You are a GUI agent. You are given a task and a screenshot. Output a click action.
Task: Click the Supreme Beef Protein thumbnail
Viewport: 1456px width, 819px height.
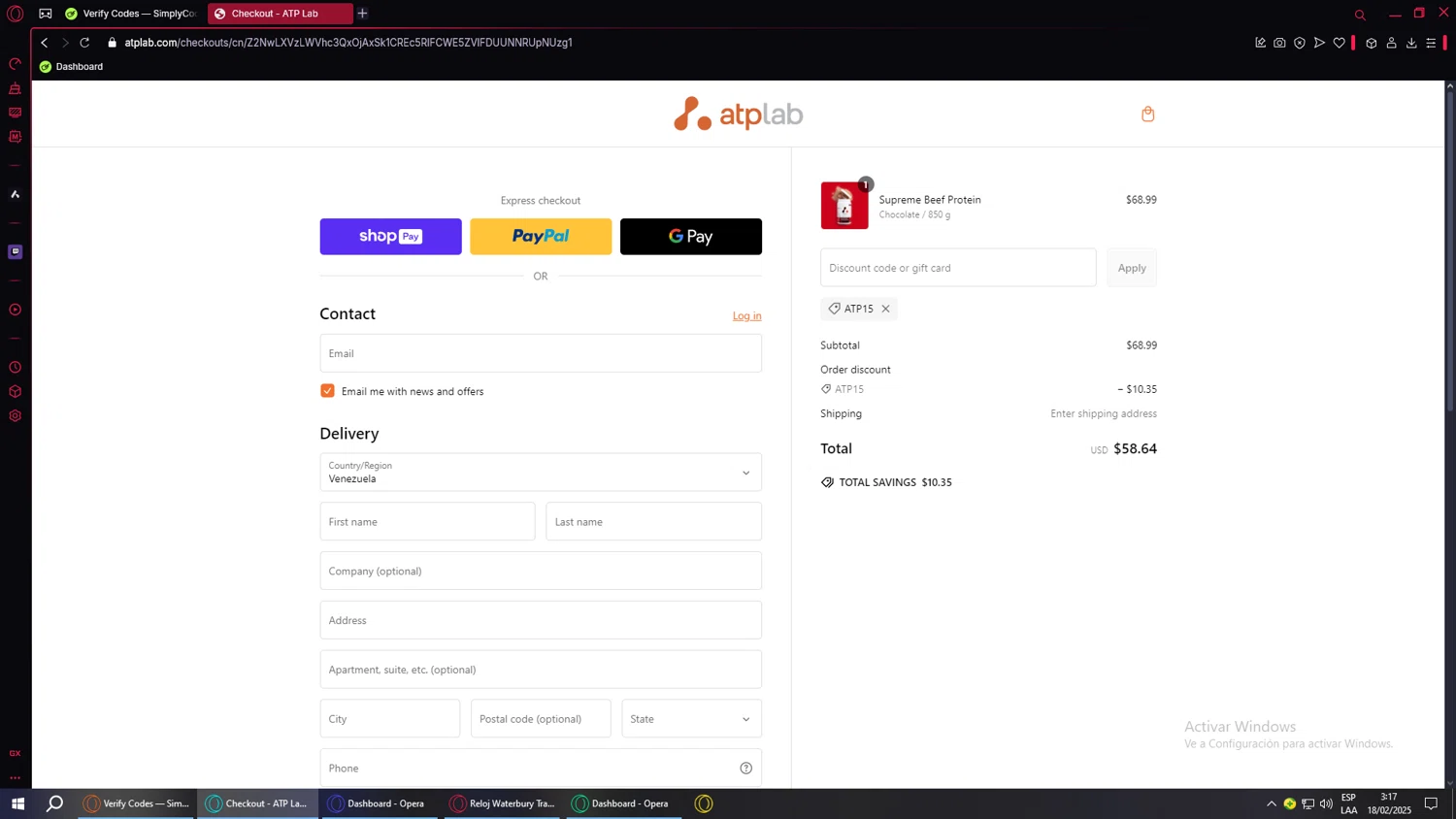[x=844, y=206]
